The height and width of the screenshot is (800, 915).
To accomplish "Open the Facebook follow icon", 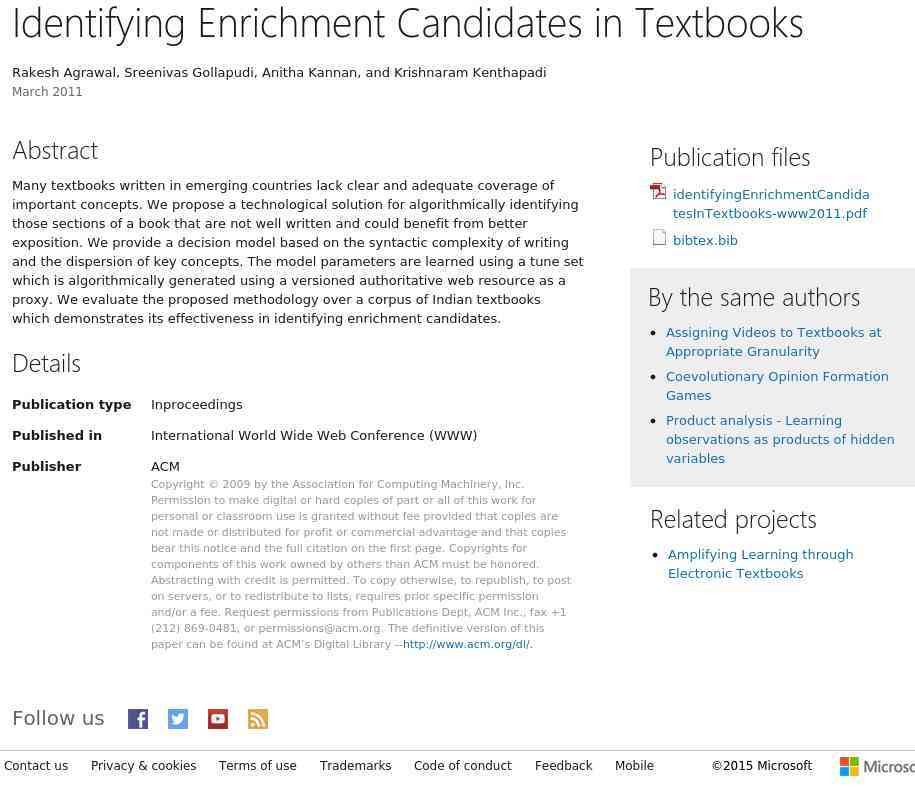I will click(x=138, y=719).
